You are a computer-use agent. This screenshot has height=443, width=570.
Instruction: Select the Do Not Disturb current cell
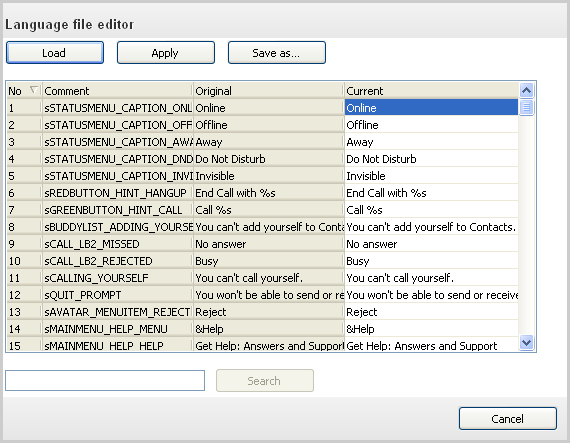click(x=431, y=159)
